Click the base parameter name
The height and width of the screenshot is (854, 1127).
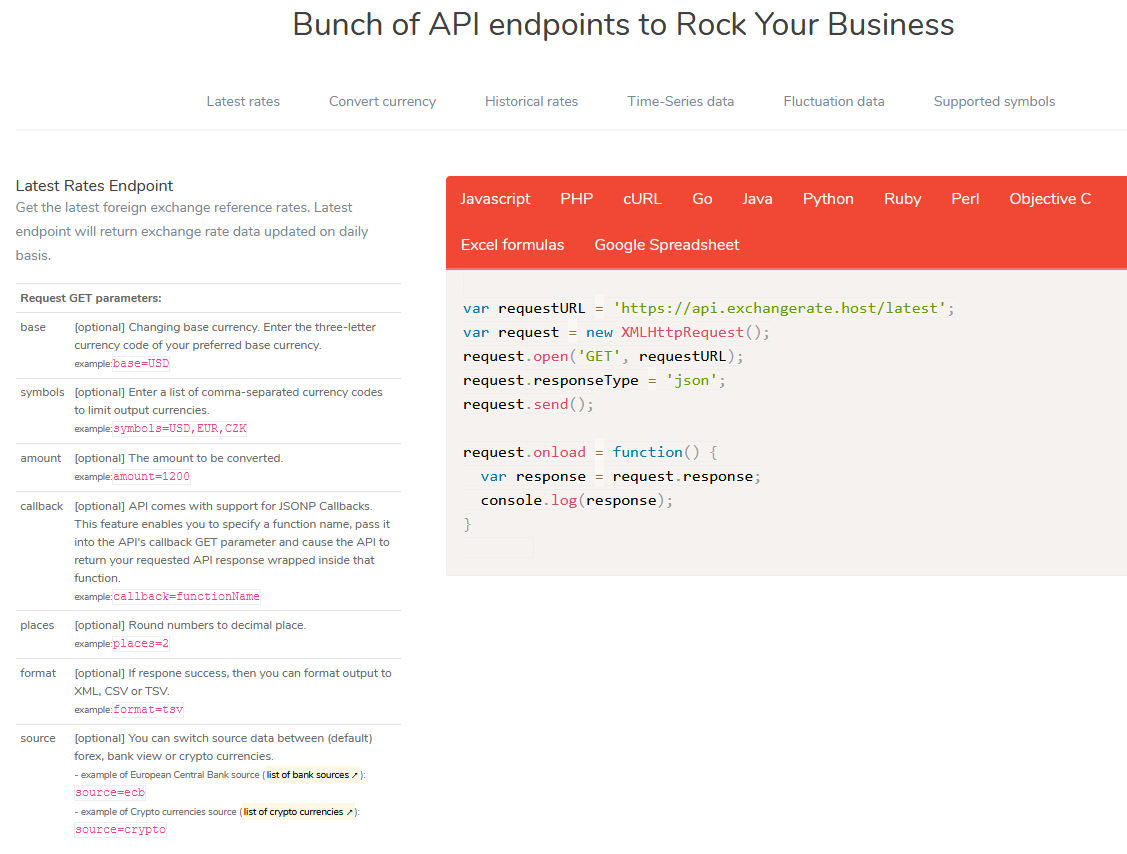coord(33,327)
